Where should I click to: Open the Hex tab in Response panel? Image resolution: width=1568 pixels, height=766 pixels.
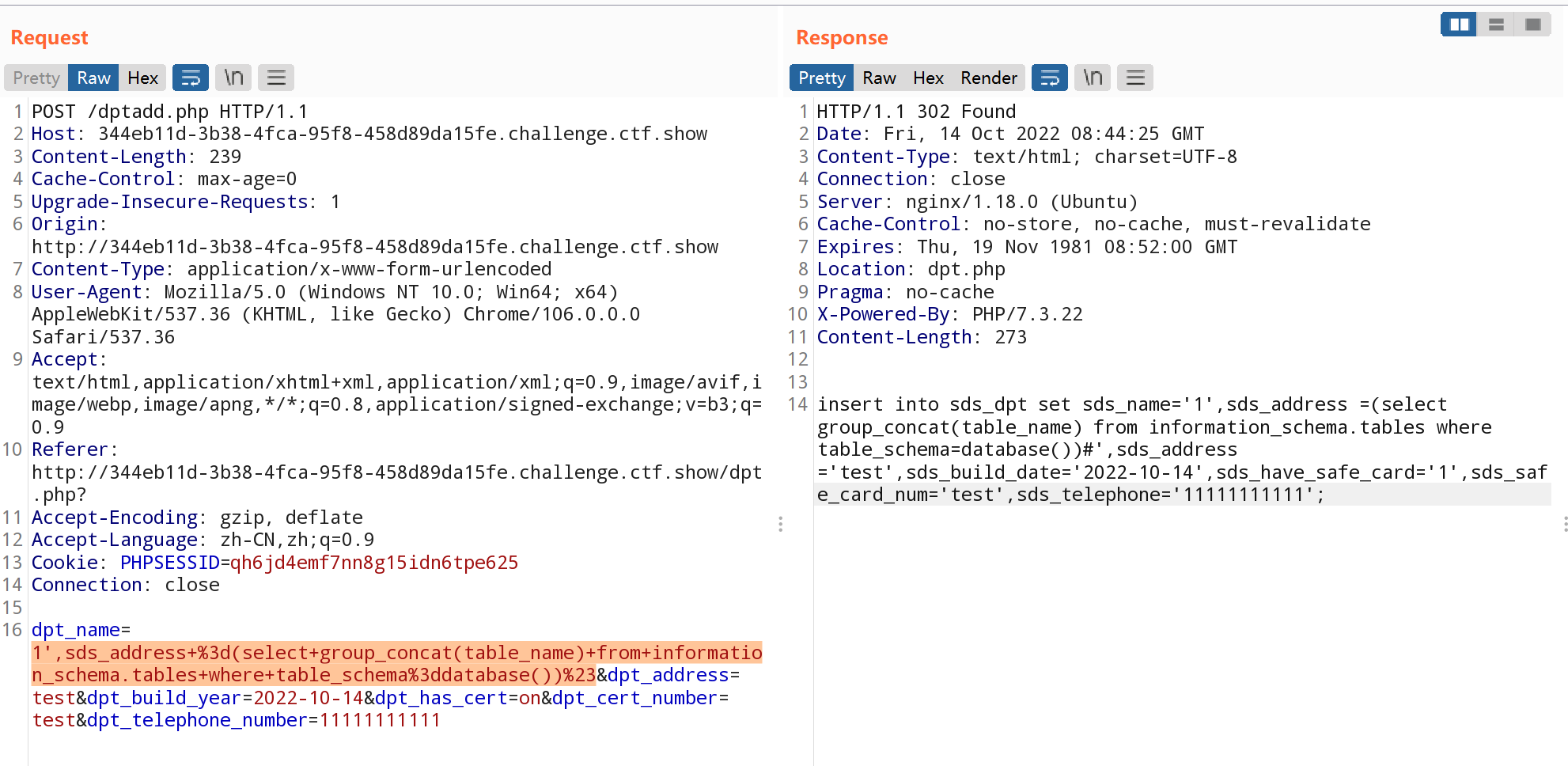point(928,78)
